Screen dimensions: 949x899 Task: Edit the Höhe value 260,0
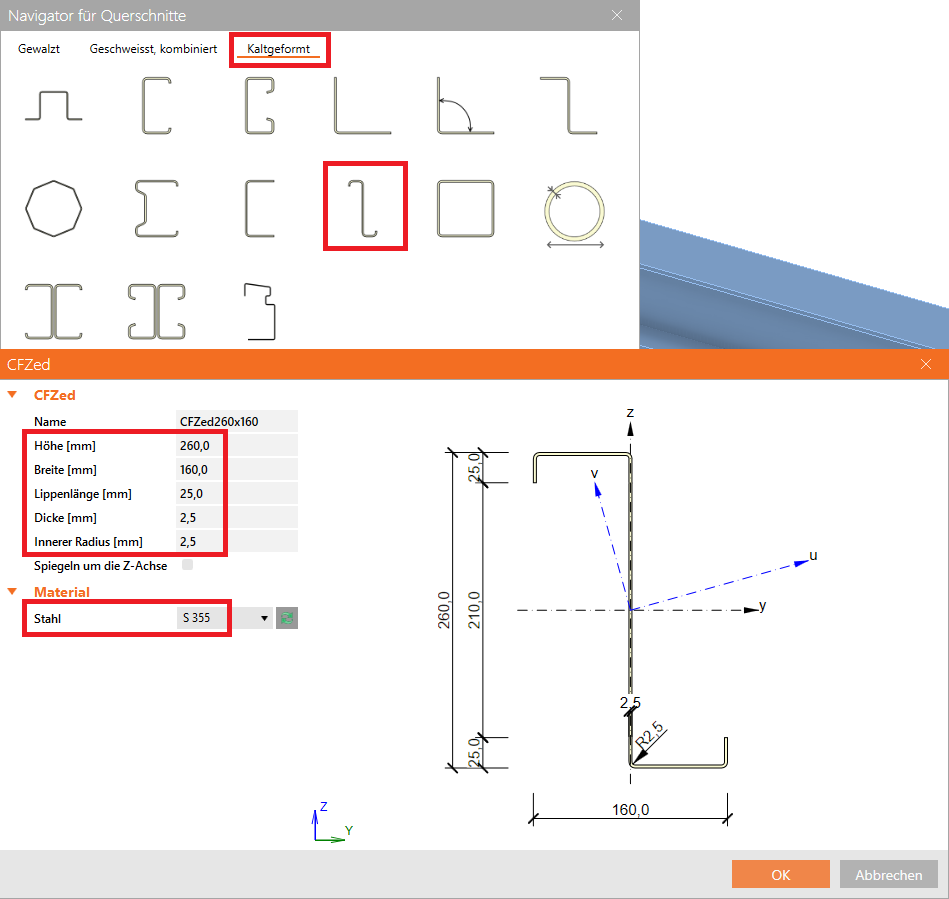click(x=237, y=446)
